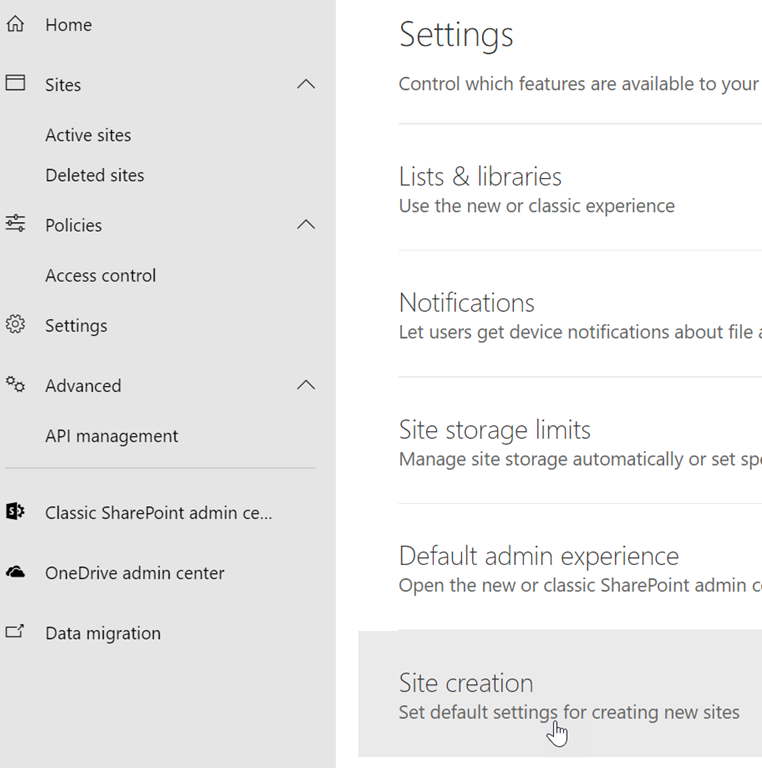Open Access control under Policies
Viewport: 762px width, 768px height.
click(x=100, y=275)
